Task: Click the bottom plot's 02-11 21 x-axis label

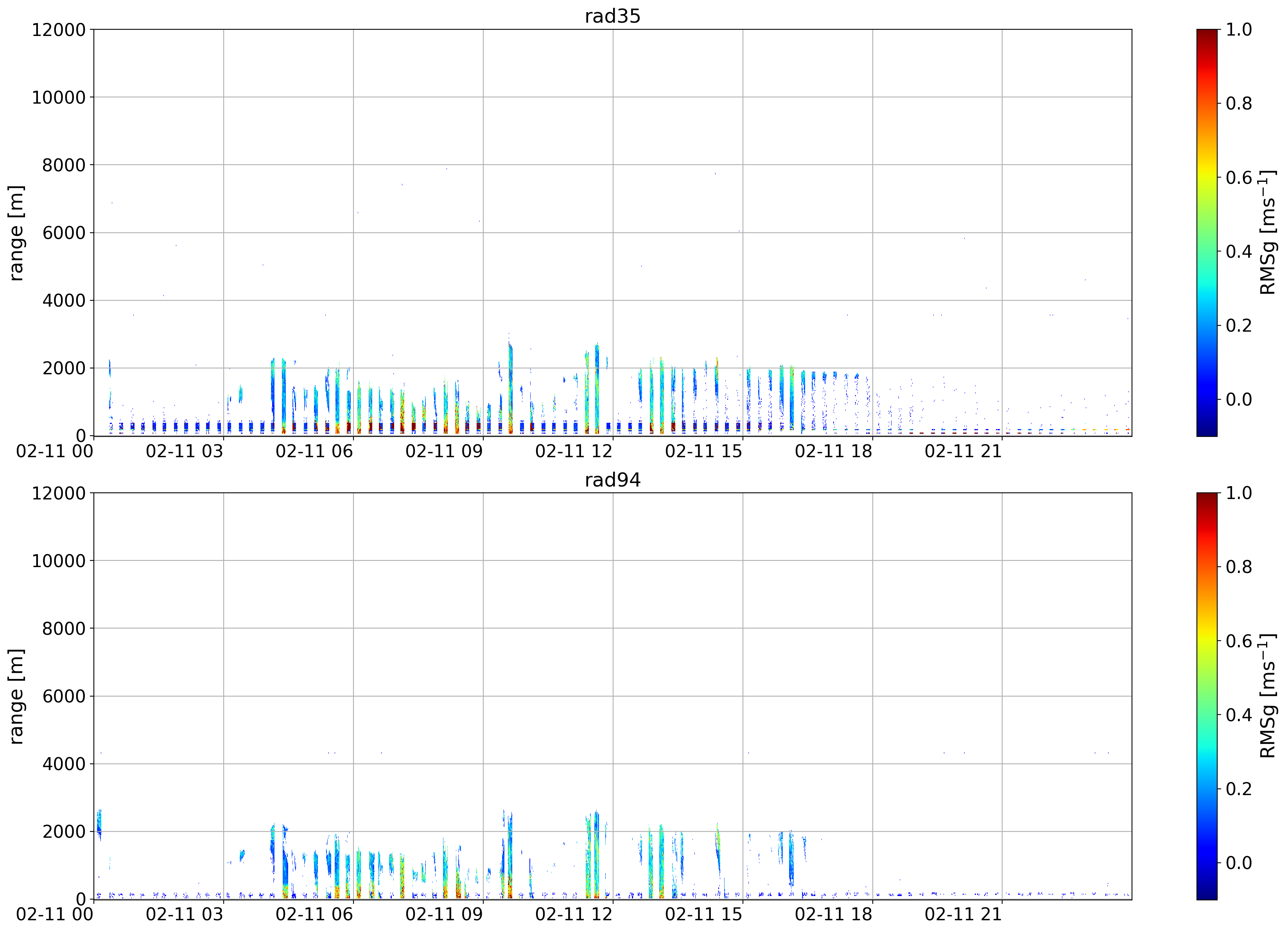Action: pyautogui.click(x=963, y=915)
